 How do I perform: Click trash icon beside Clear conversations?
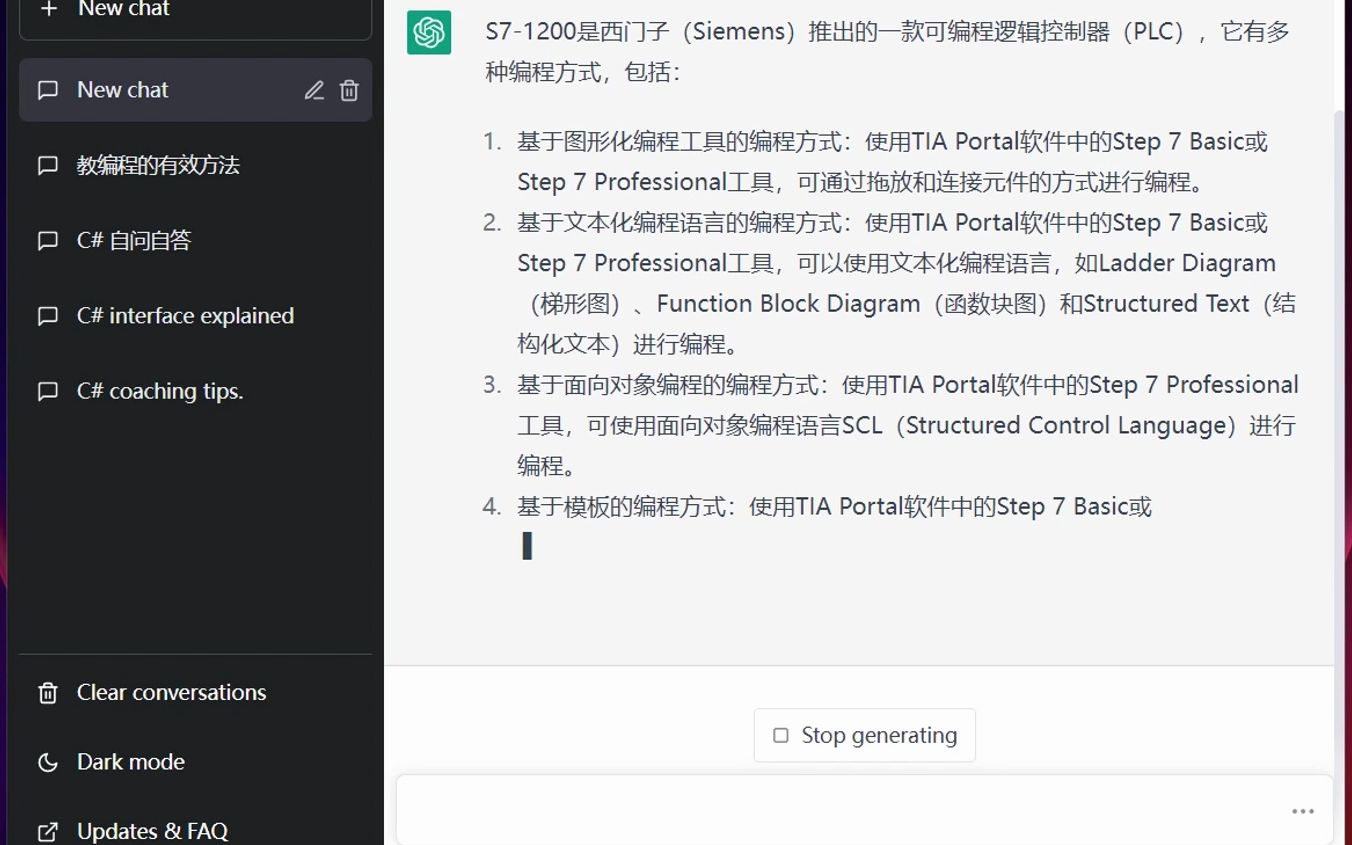tap(47, 693)
